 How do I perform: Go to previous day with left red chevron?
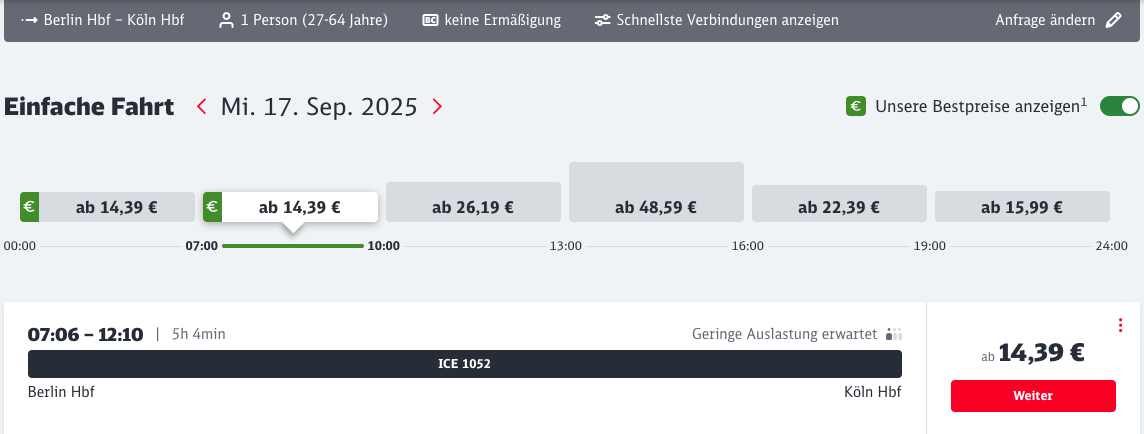[202, 106]
